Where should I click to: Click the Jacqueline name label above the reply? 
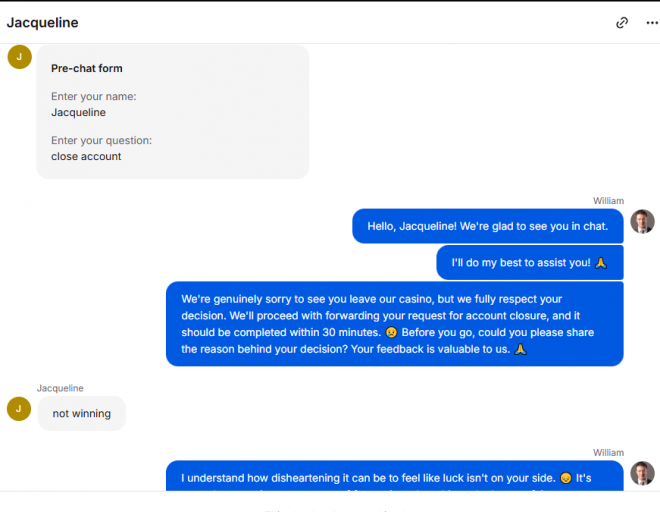[x=60, y=388]
